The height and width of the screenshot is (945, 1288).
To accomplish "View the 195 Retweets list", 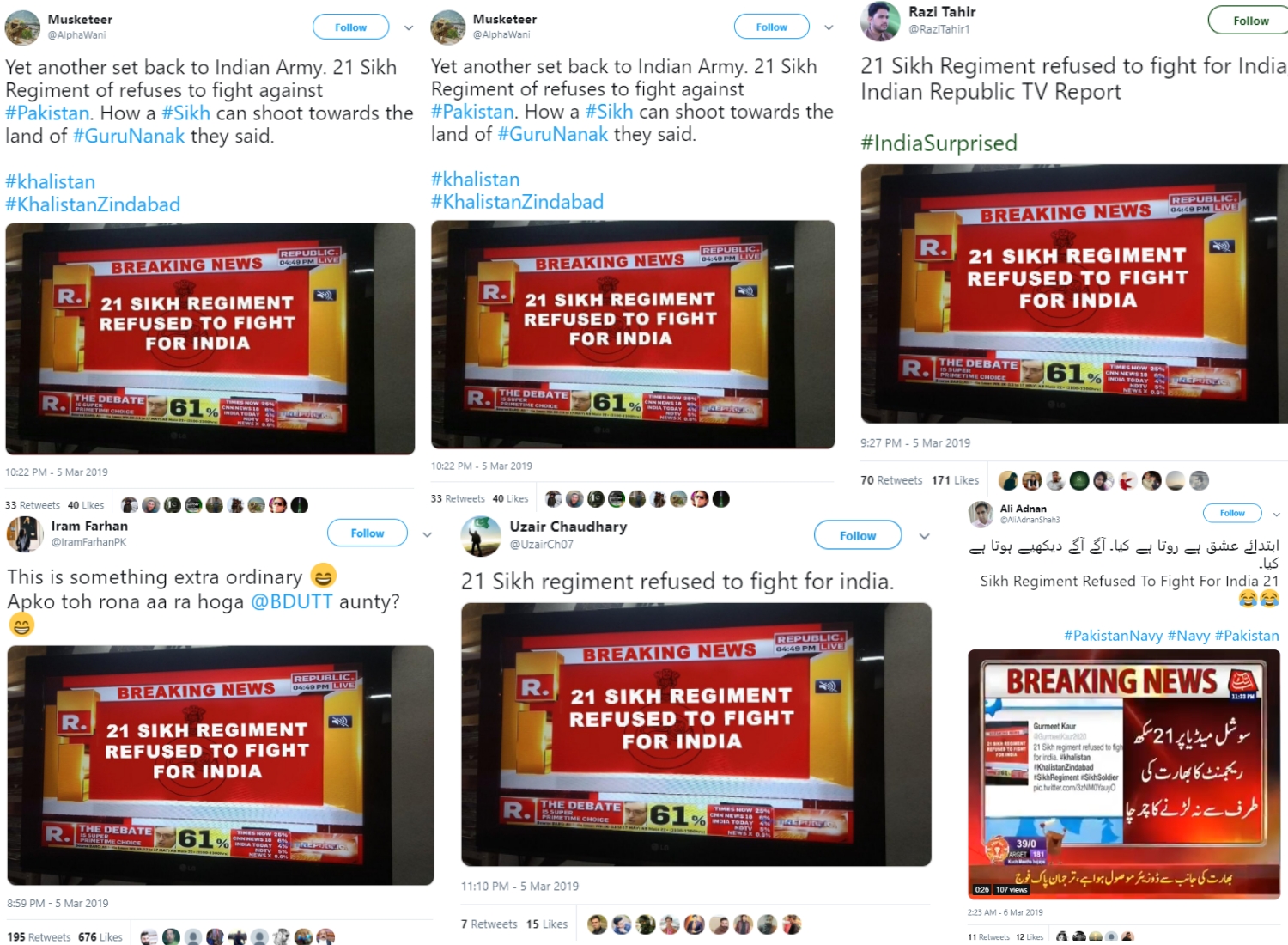I will tap(39, 937).
